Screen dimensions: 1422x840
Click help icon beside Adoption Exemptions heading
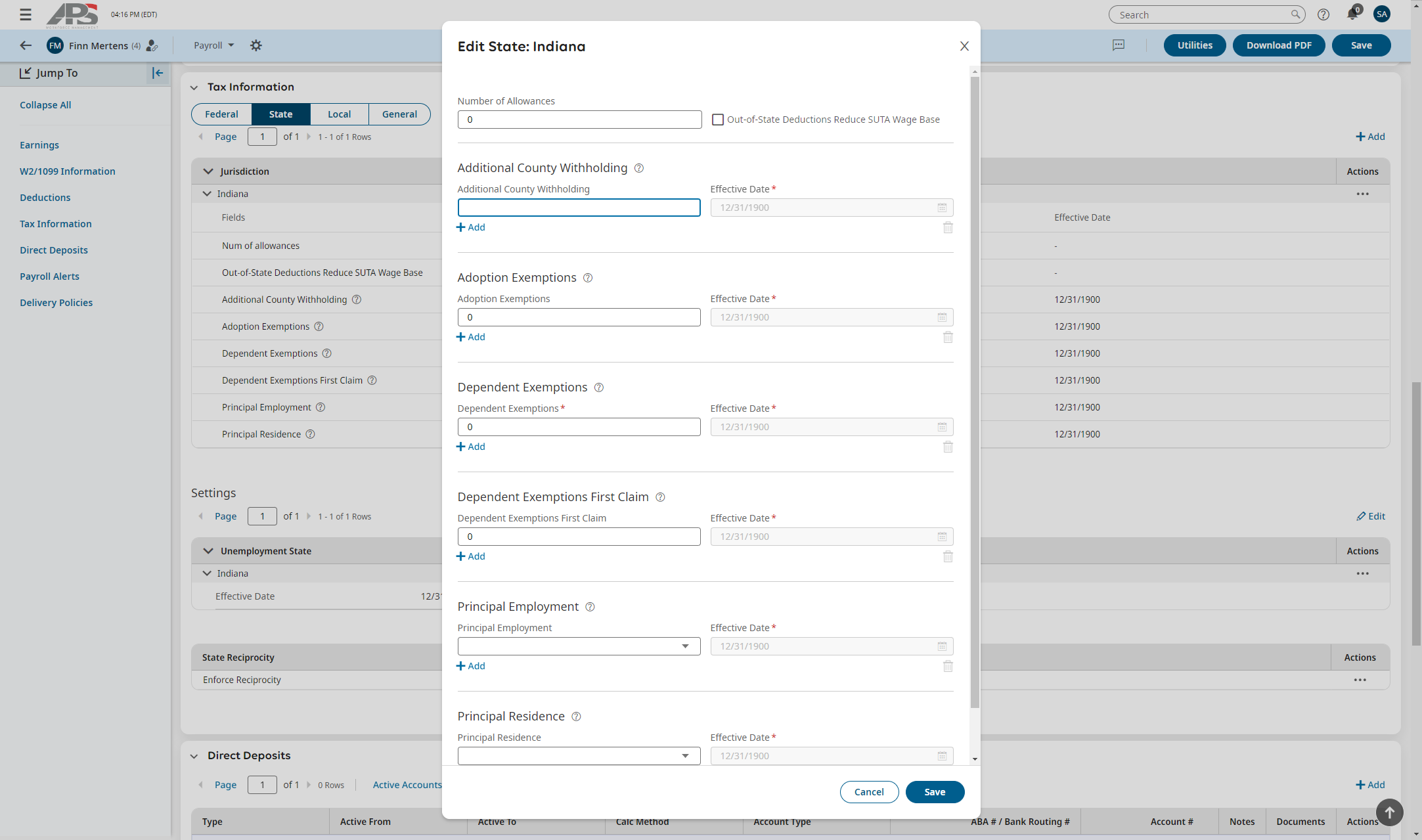click(588, 278)
